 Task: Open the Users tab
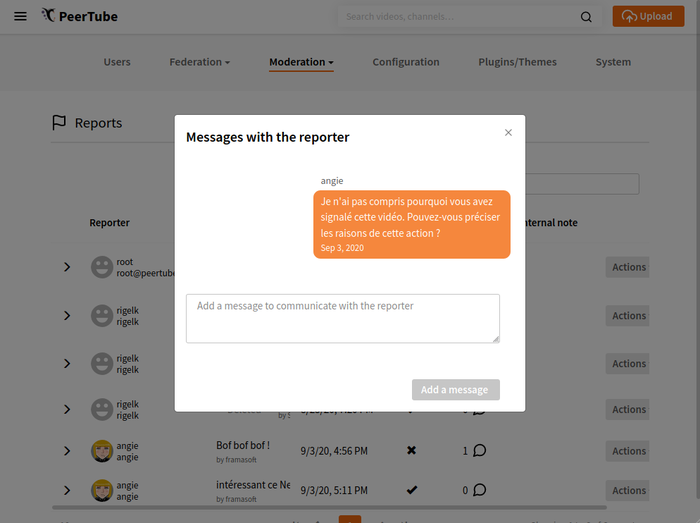[117, 62]
